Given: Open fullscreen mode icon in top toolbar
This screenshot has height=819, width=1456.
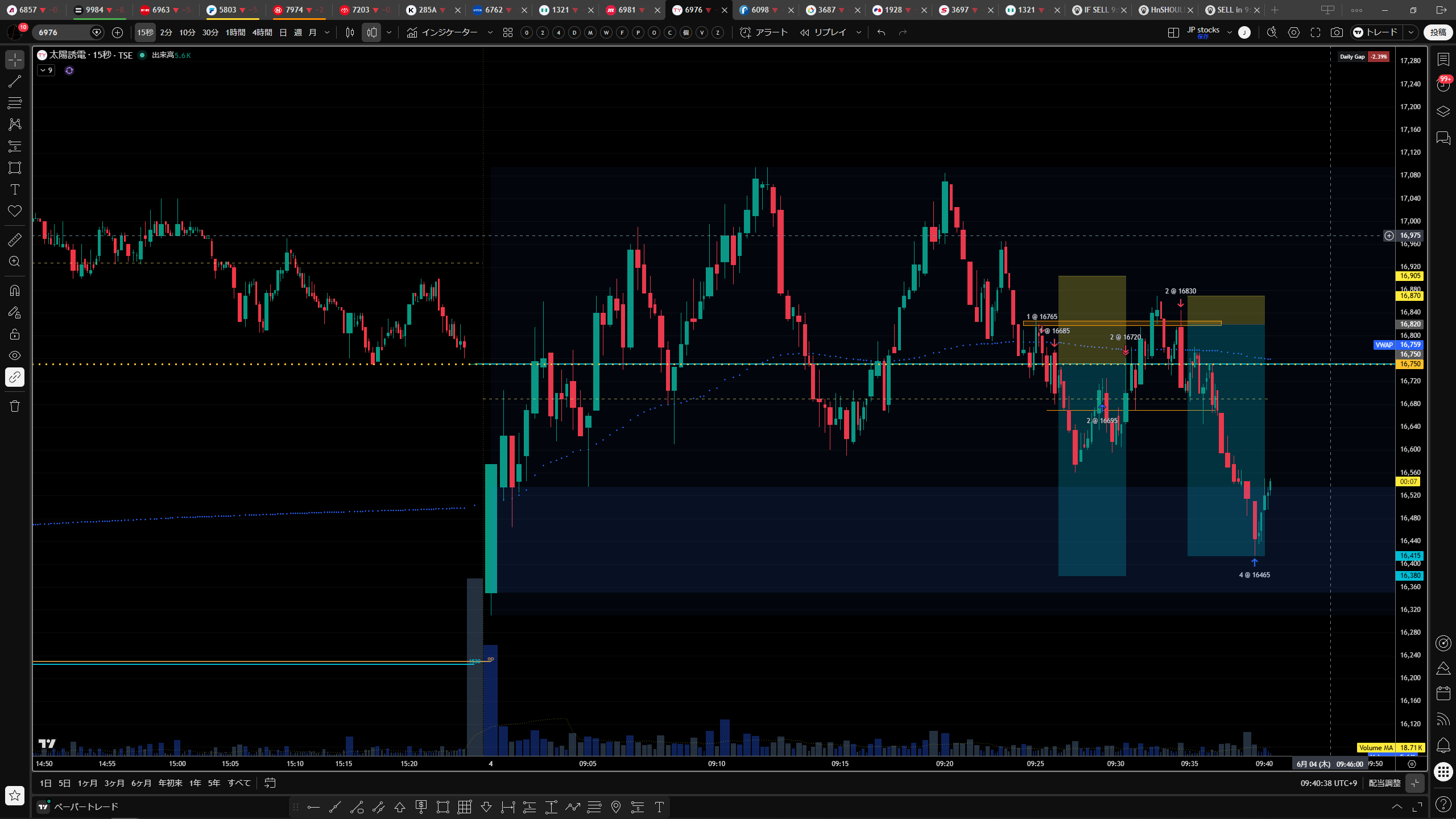Looking at the screenshot, I should [1316, 32].
